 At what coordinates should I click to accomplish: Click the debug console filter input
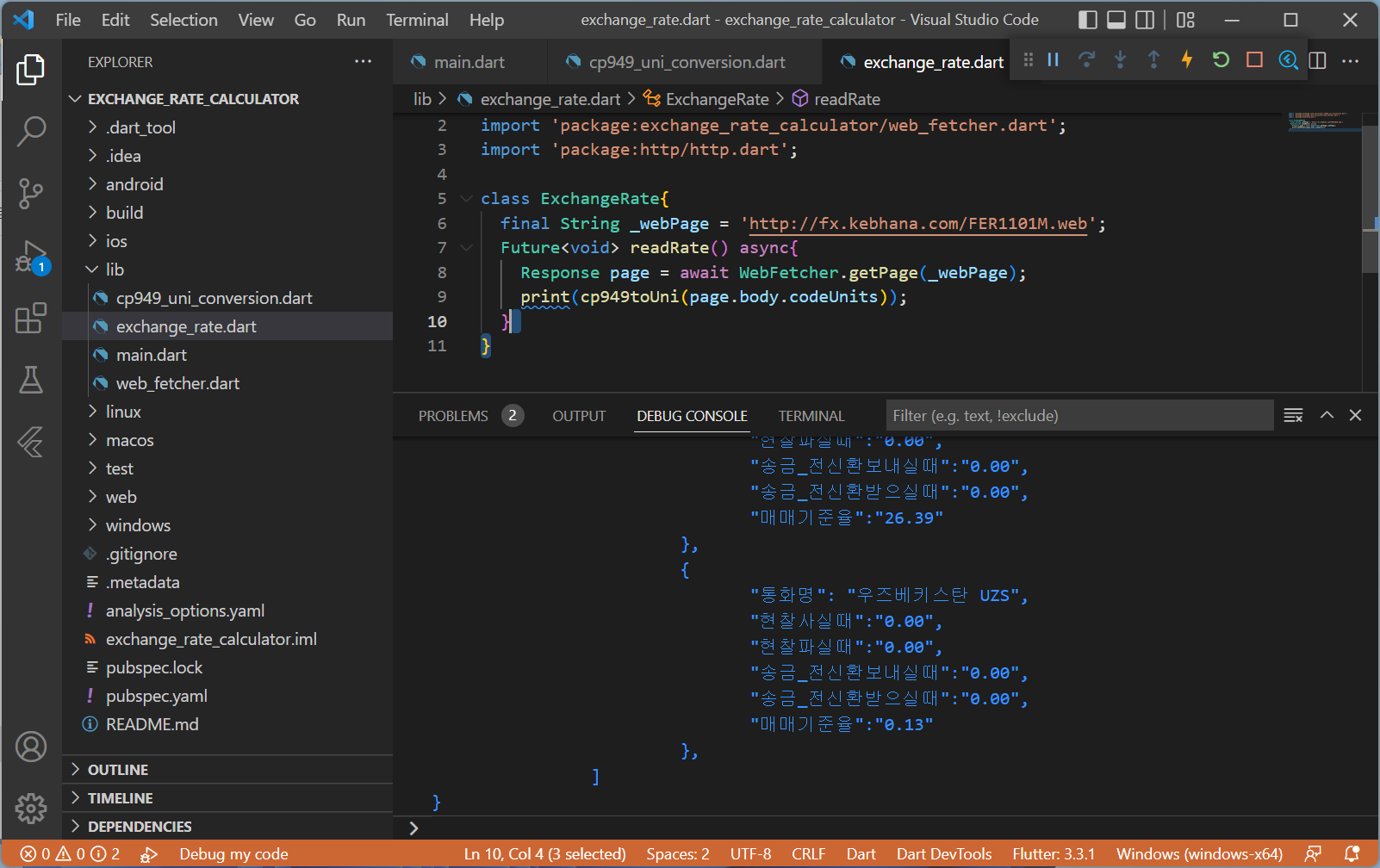(1079, 415)
